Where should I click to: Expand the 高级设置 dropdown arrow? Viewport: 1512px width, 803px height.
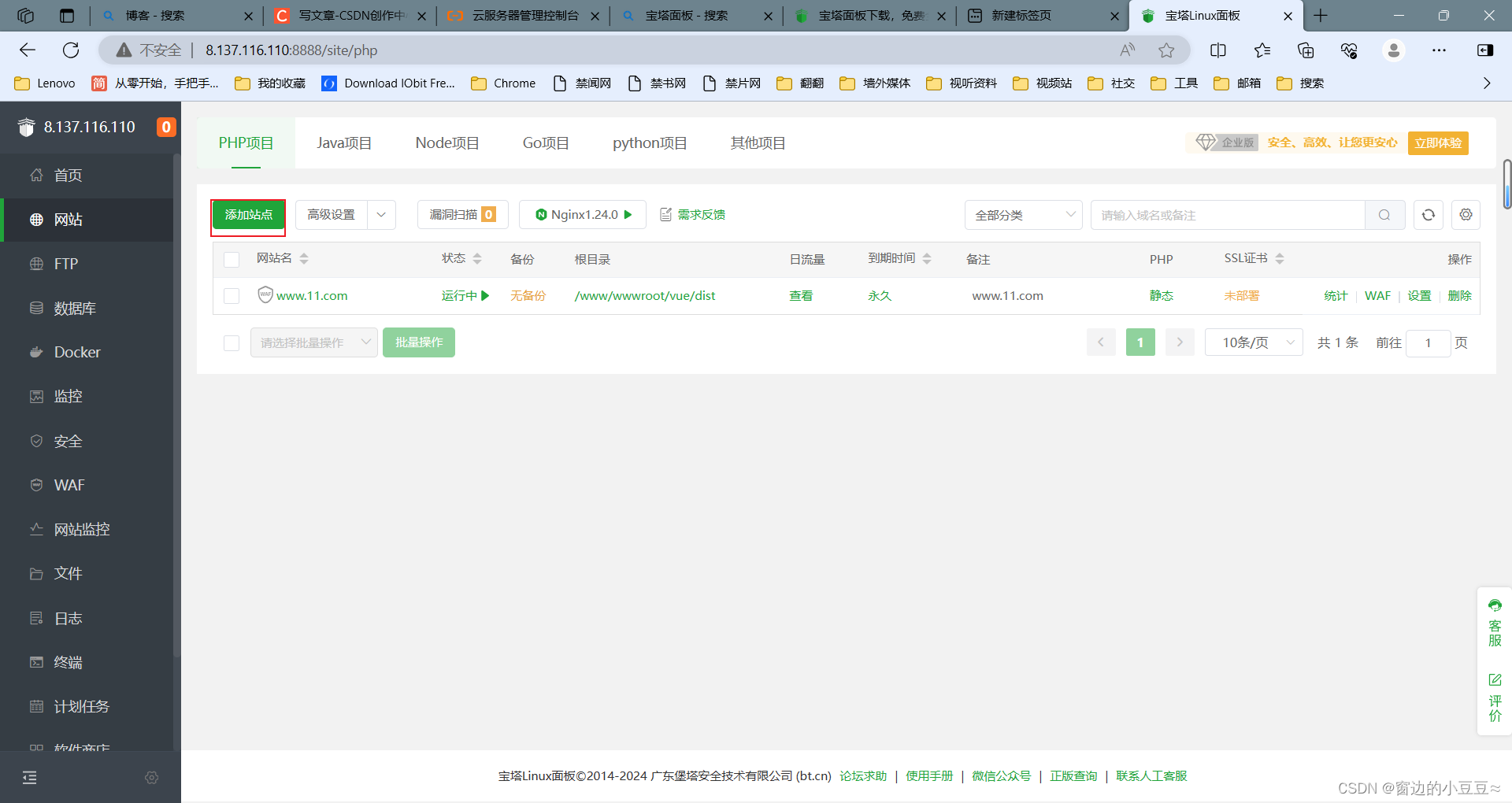381,215
